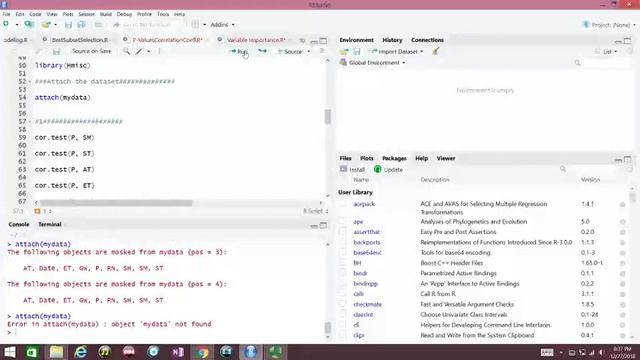The image size is (640, 360).
Task: Open the Project (None) dropdown
Action: pyautogui.click(x=609, y=25)
